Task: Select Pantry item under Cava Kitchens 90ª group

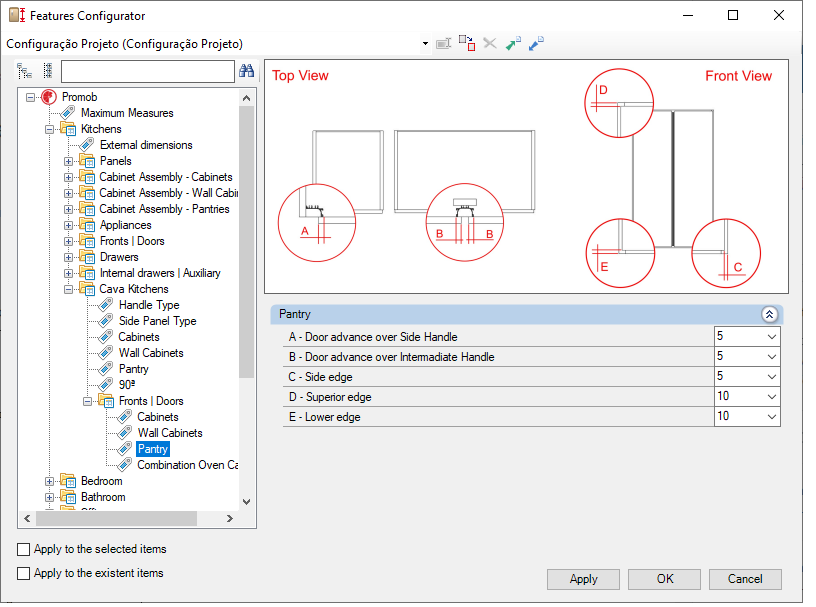Action: coord(133,369)
